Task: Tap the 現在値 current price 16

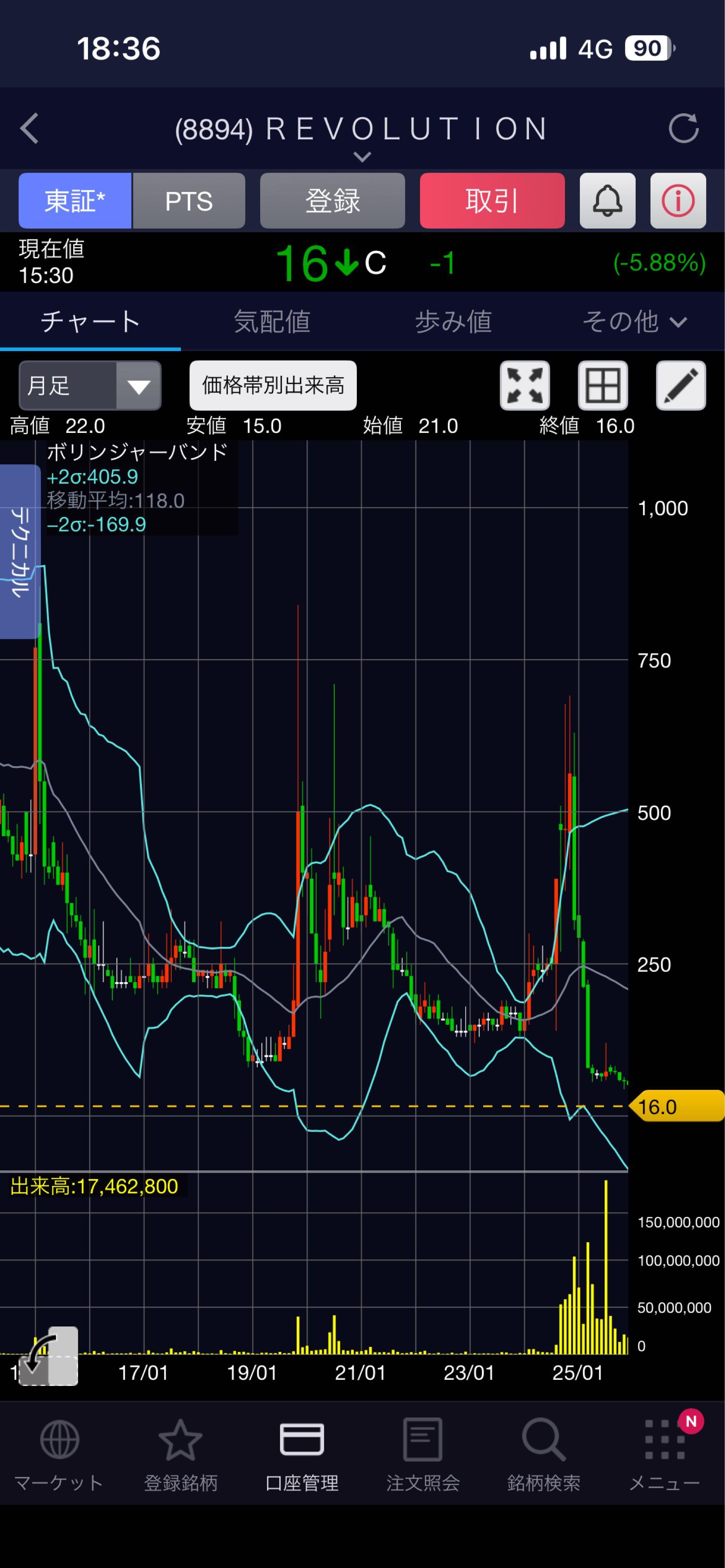Action: [x=302, y=264]
